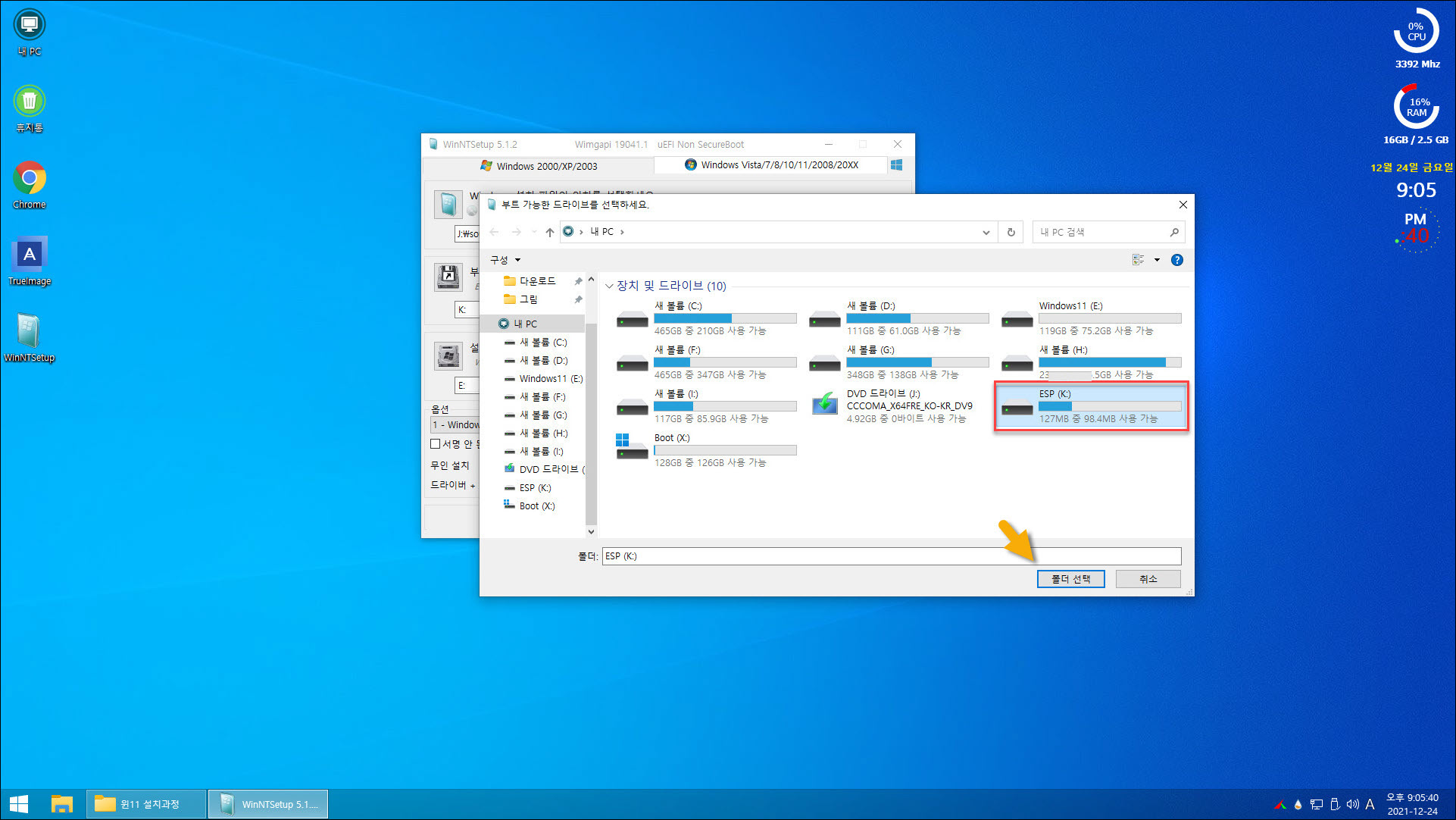Switch to Windows 2000/XP/2003 tab

click(x=539, y=166)
